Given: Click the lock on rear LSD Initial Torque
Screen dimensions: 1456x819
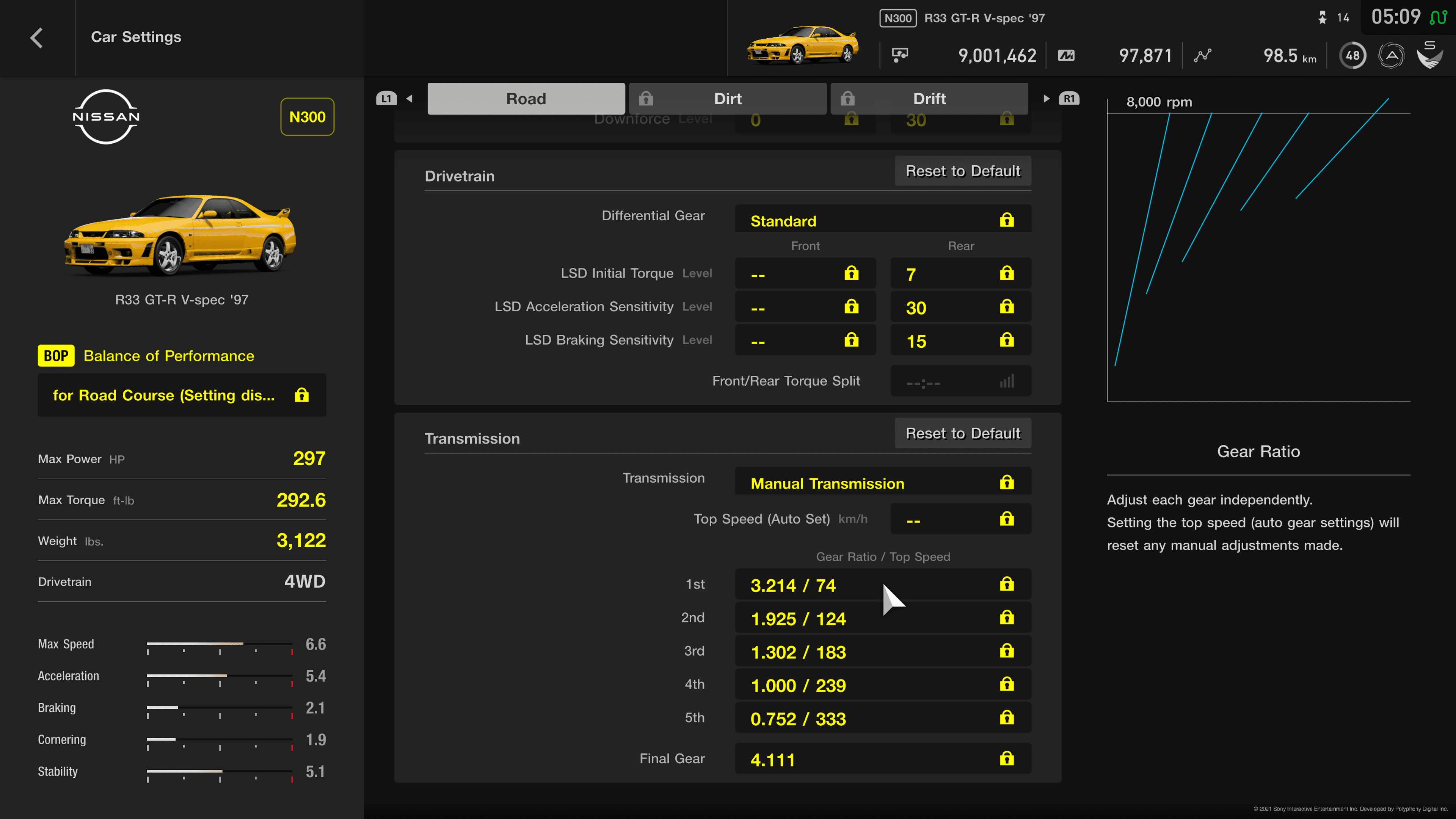Looking at the screenshot, I should (x=1007, y=273).
